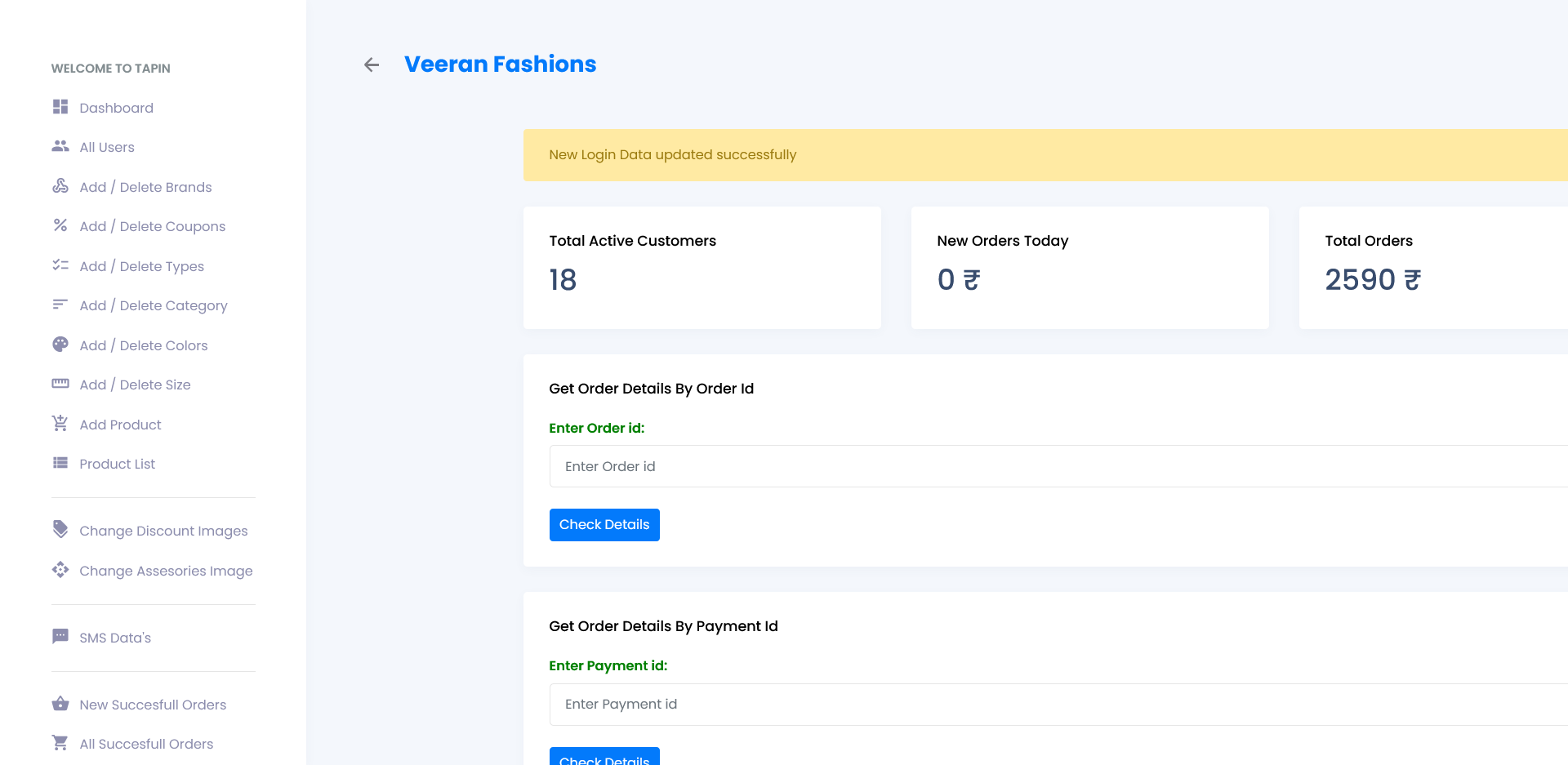Click the basket icon for new orders
Viewport: 1568px width, 765px height.
tap(60, 704)
